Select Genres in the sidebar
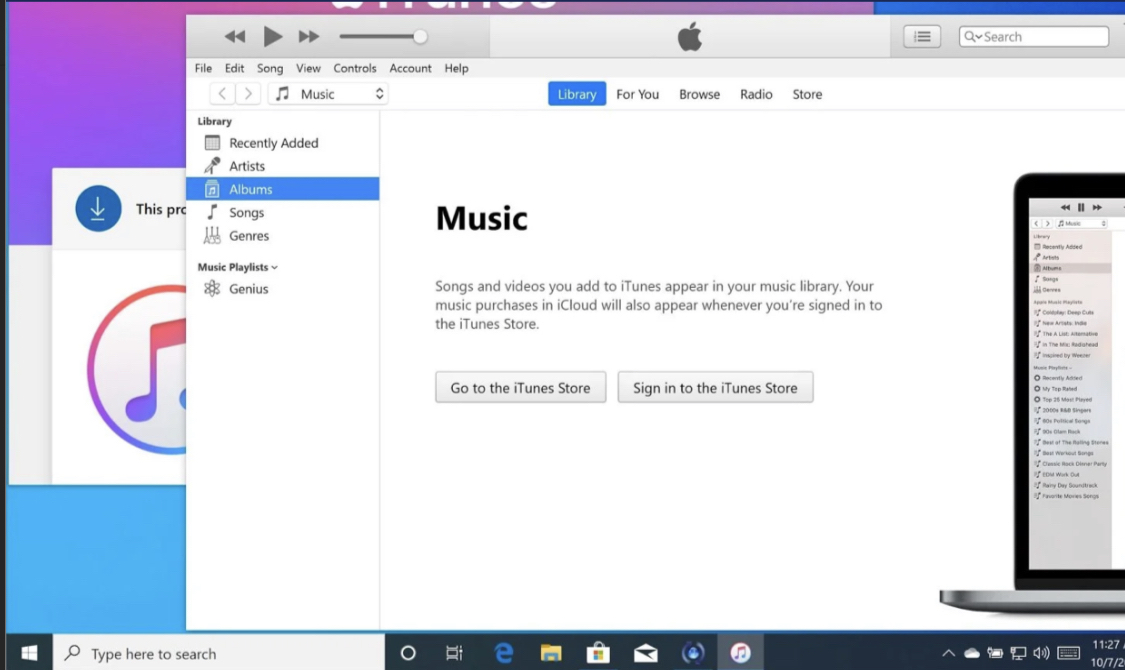The image size is (1125, 670). click(x=283, y=235)
